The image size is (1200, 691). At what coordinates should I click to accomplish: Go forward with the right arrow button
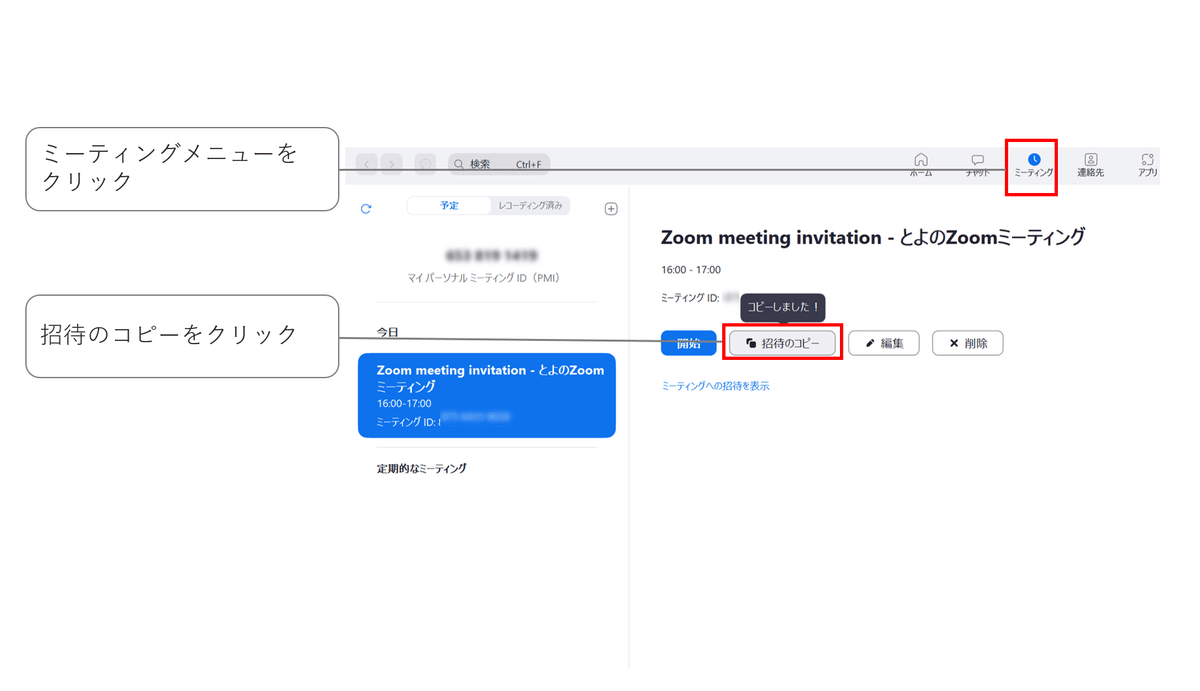pyautogui.click(x=391, y=164)
